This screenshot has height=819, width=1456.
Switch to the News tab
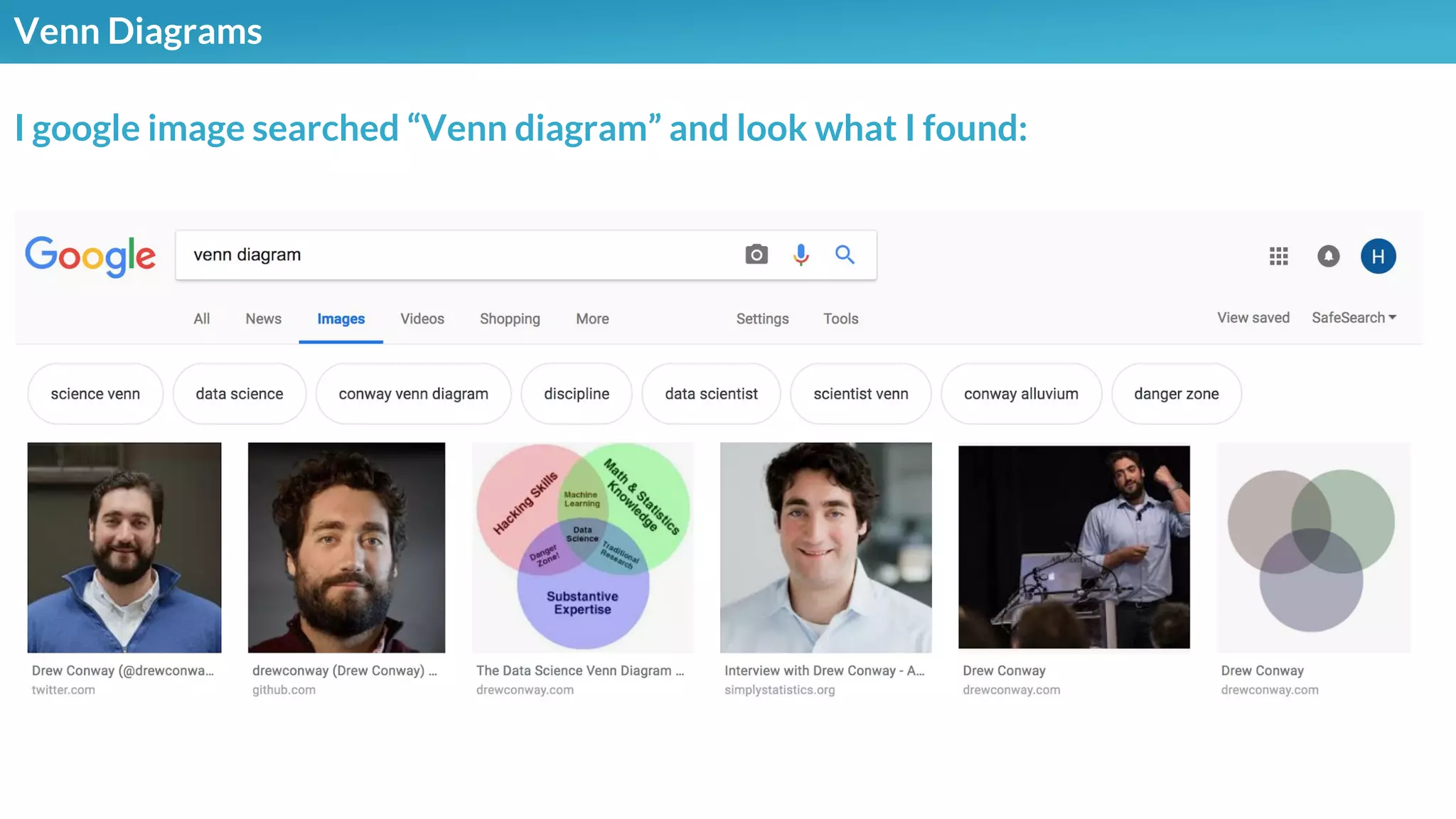point(263,318)
